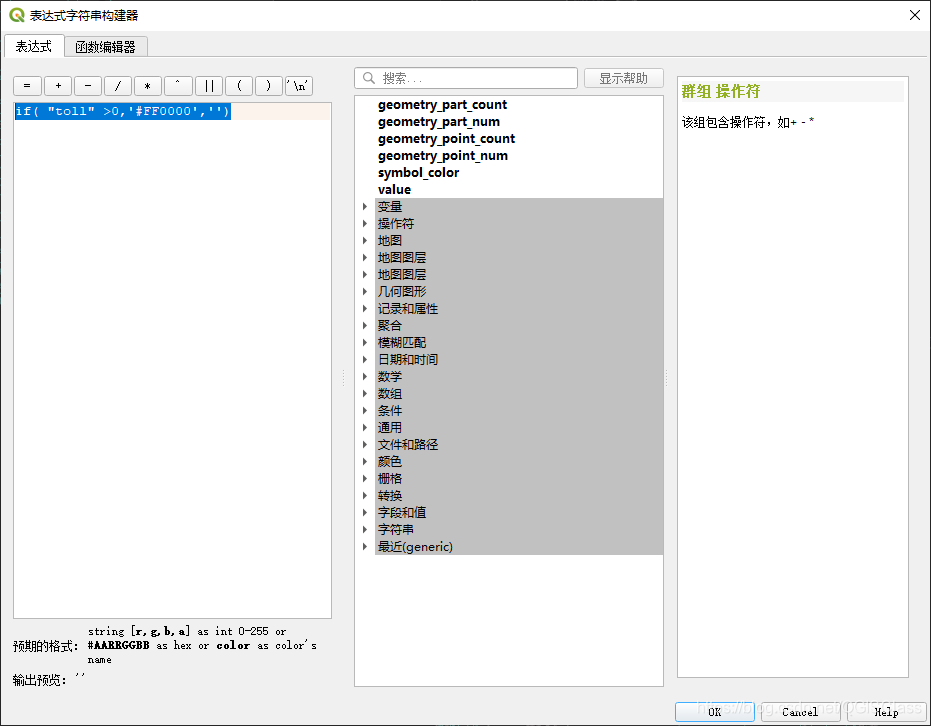Expand the 地图 group arrow

tap(365, 240)
